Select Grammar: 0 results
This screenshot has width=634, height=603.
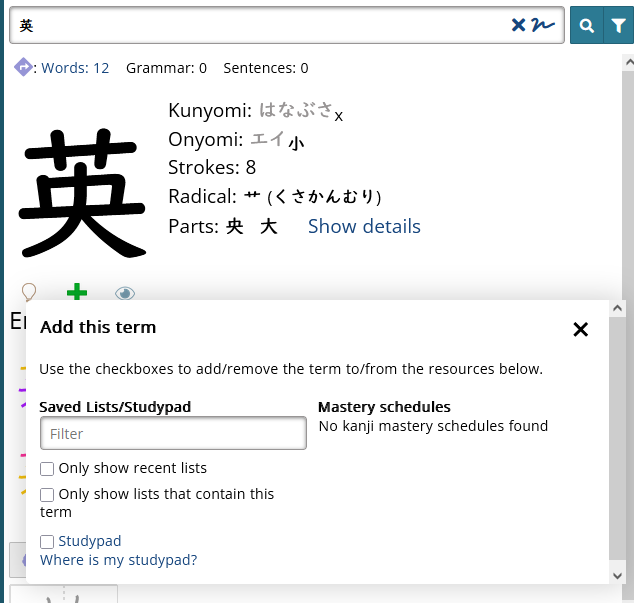166,68
